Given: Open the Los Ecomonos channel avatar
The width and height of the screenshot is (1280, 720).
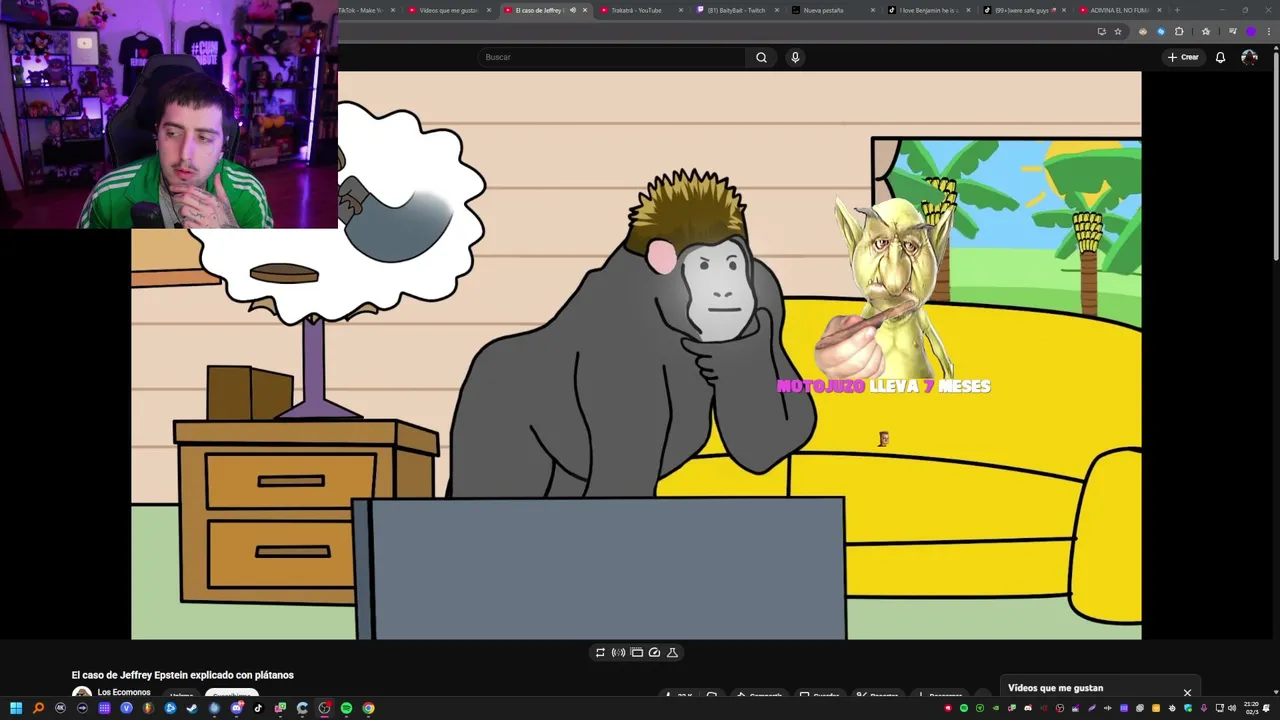Looking at the screenshot, I should pos(82,694).
